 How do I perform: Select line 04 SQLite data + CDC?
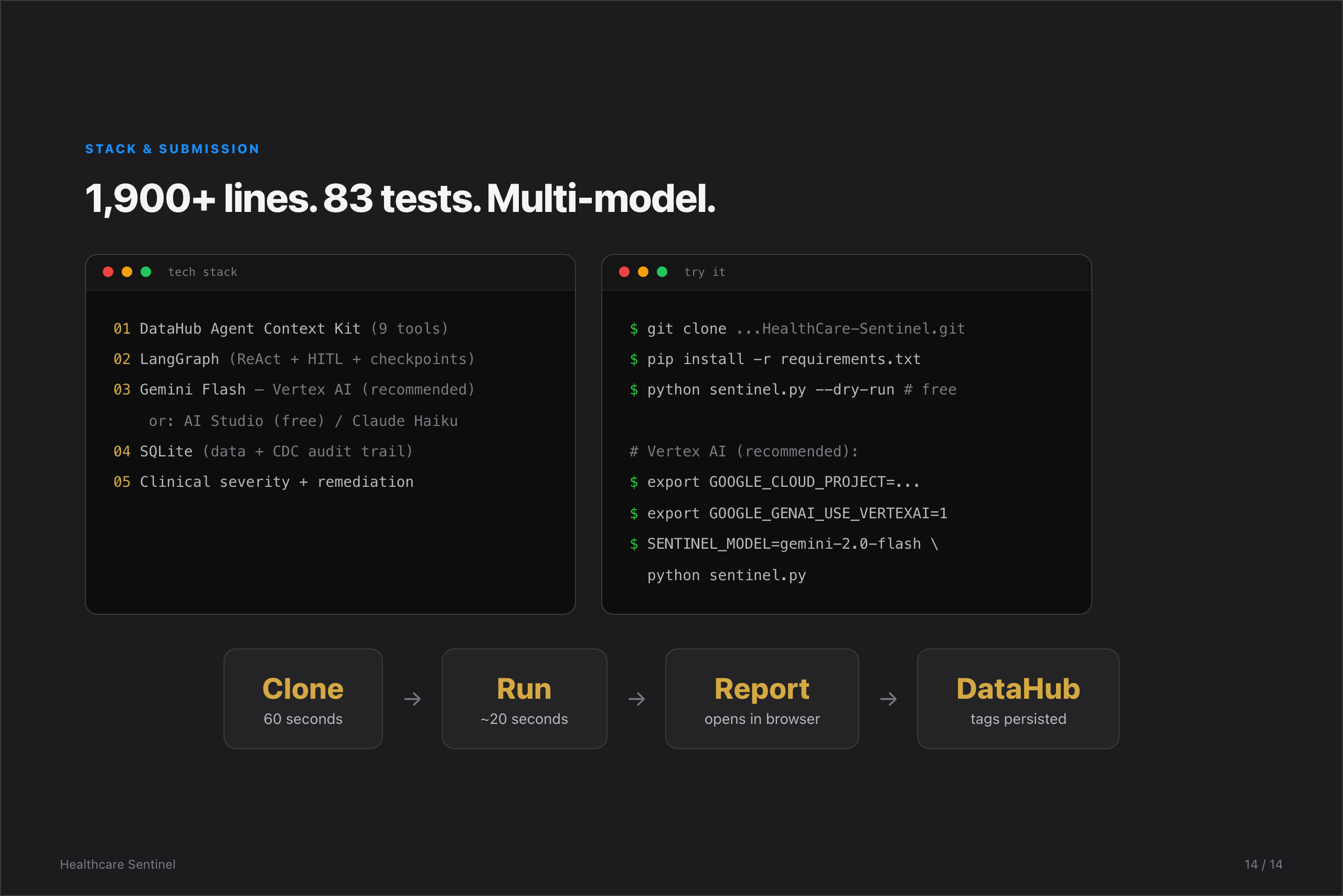pos(263,452)
